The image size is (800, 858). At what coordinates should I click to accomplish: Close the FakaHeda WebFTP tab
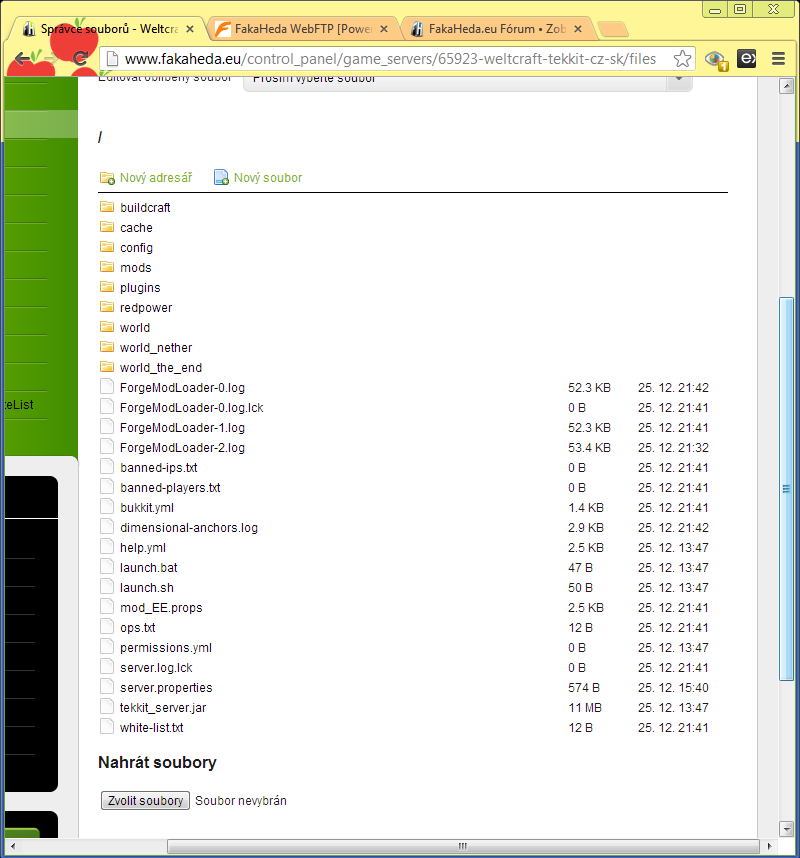pos(384,29)
